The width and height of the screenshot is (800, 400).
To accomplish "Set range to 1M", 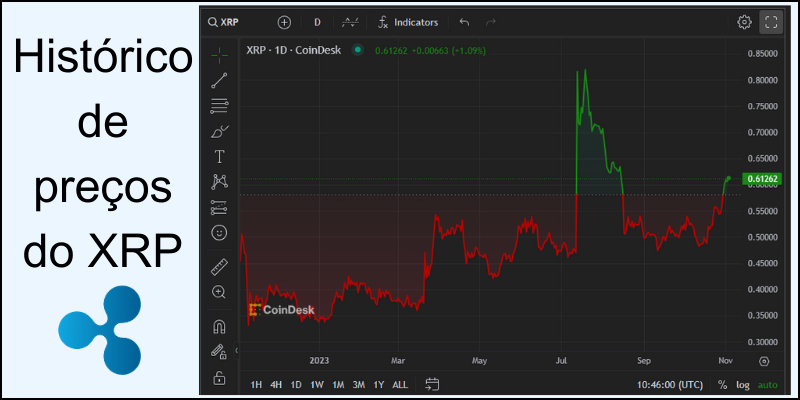I will [338, 385].
